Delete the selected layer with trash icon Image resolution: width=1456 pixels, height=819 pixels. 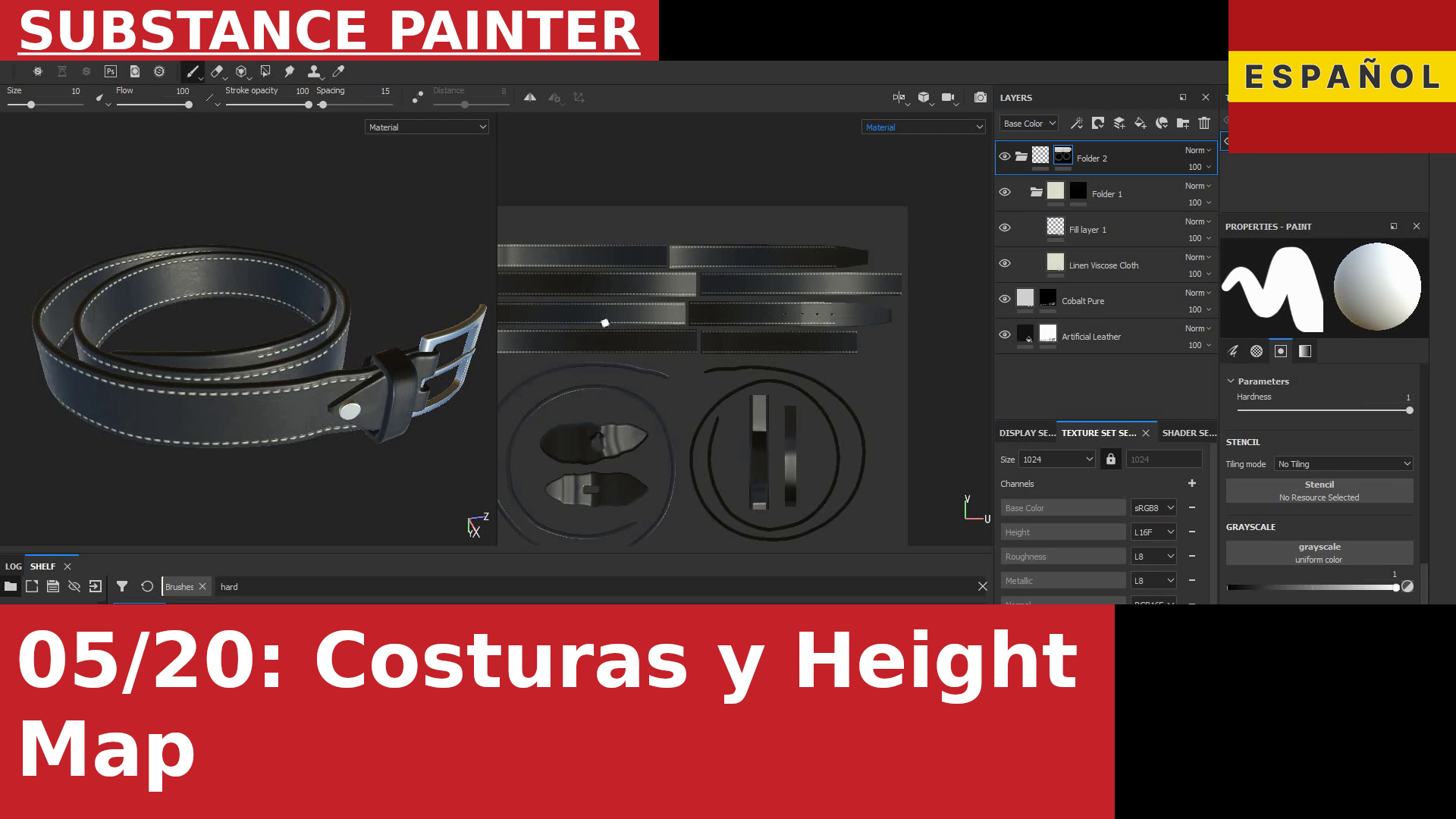(x=1204, y=123)
